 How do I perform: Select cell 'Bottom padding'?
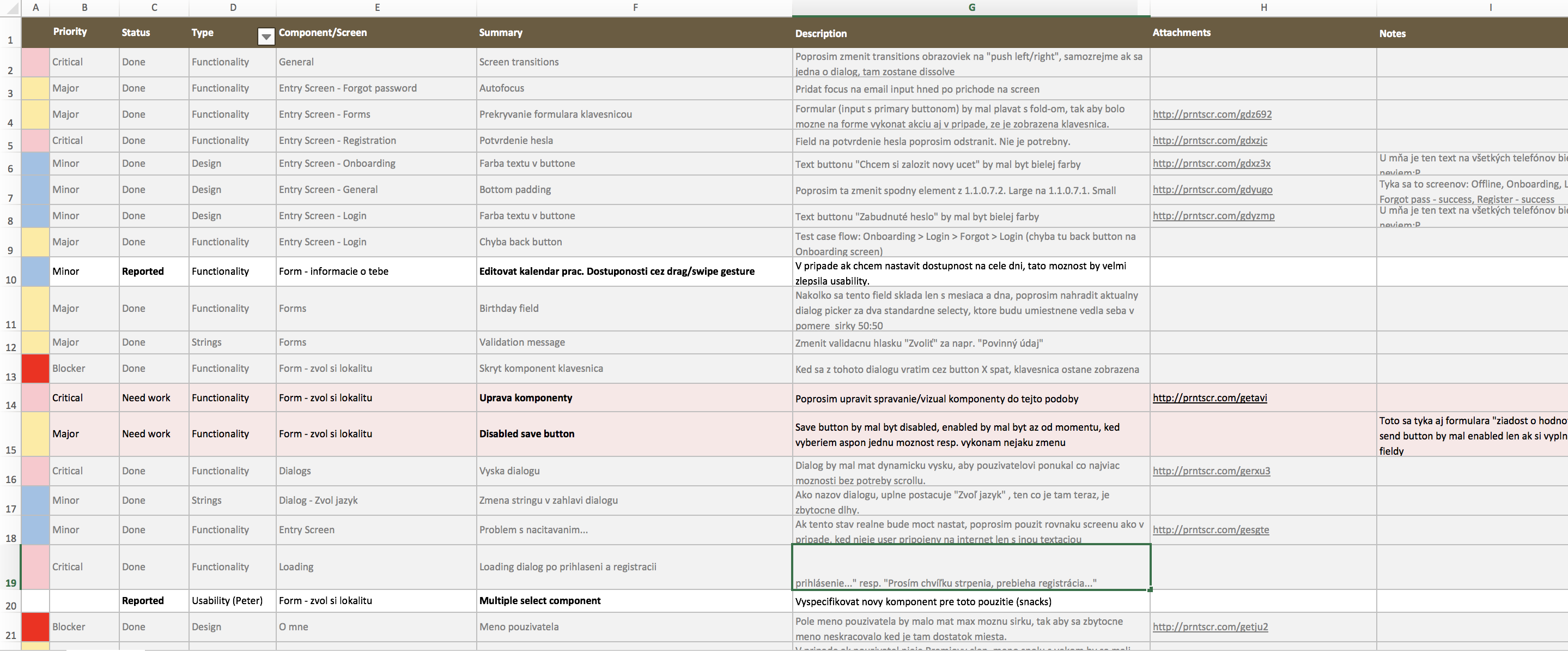pyautogui.click(x=634, y=190)
